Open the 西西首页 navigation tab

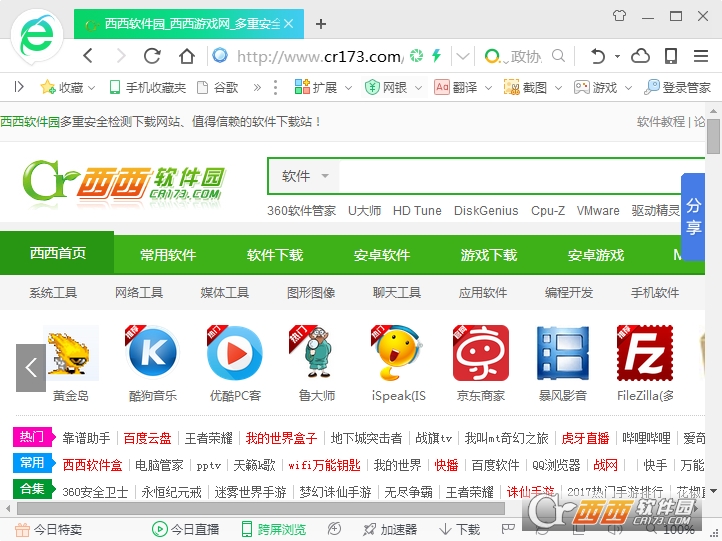click(58, 253)
